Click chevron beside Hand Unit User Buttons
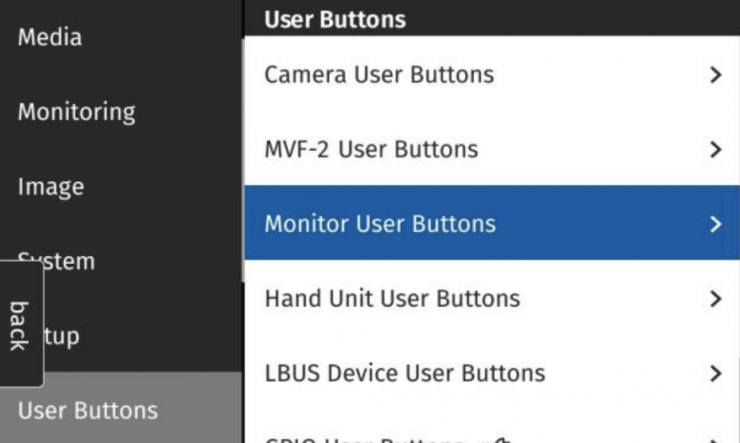This screenshot has width=740, height=443. (715, 298)
